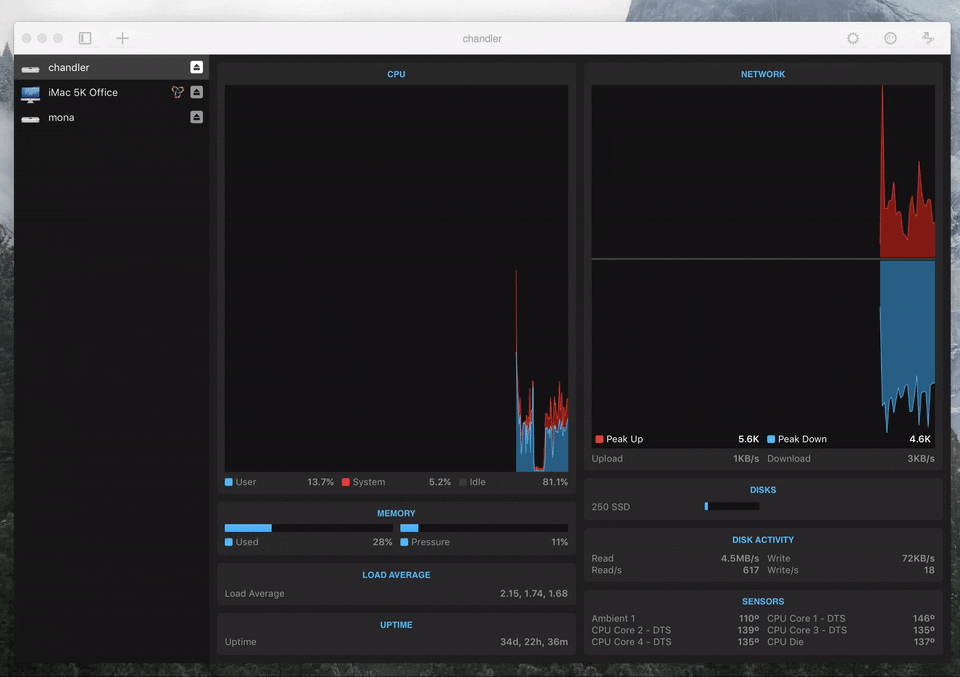The width and height of the screenshot is (960, 677).
Task: Add a new server with the plus button
Action: click(x=122, y=38)
